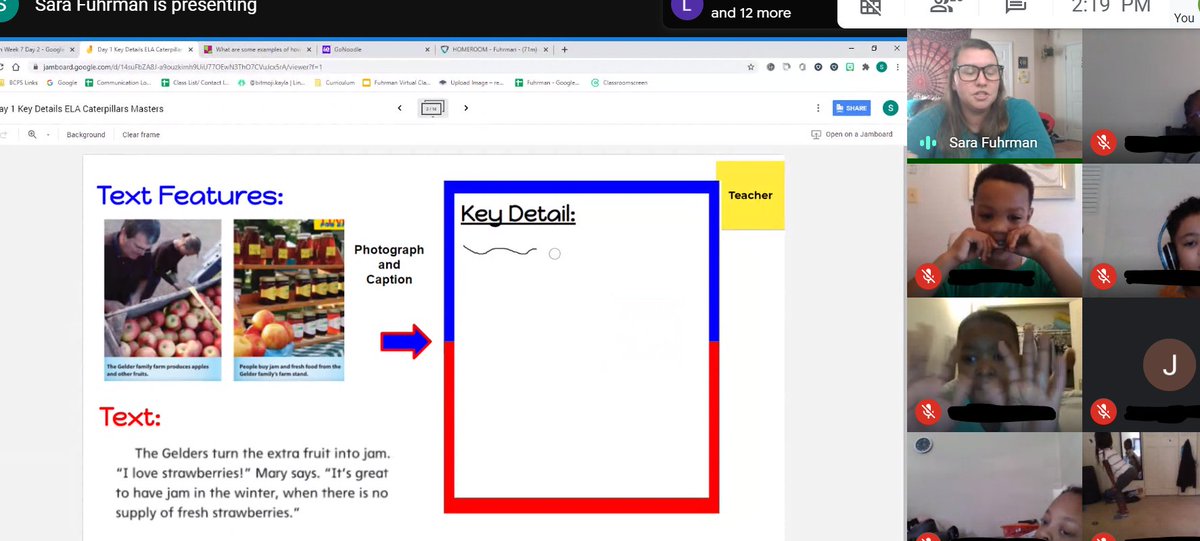
Task: Select the yellow Teacher sticky note
Action: coord(750,195)
